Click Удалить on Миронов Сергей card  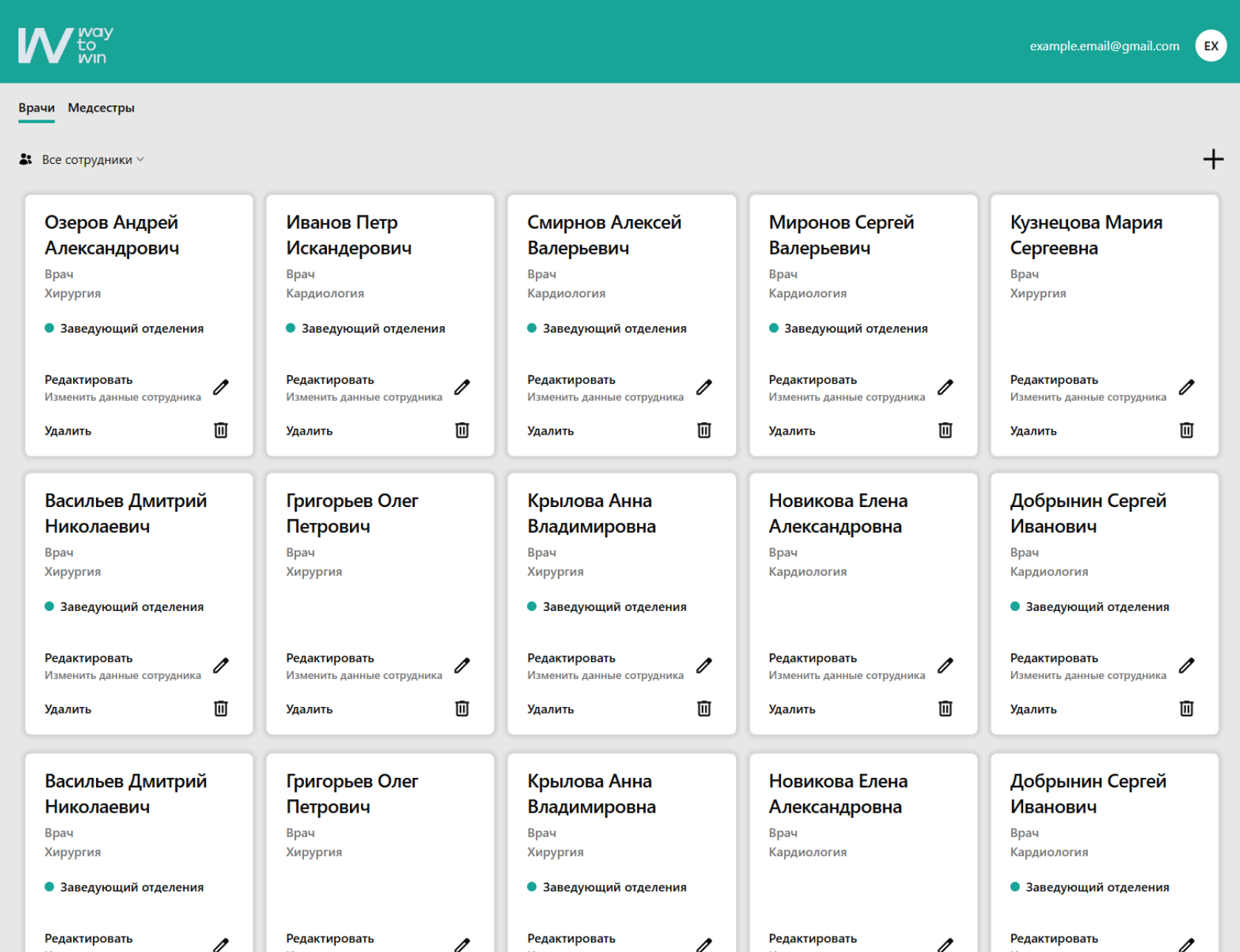tap(791, 431)
